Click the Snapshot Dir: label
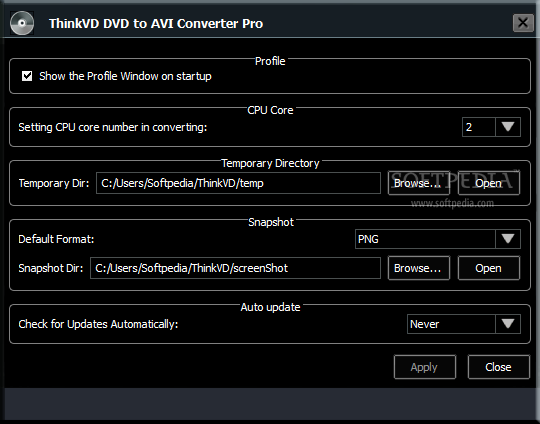Image resolution: width=540 pixels, height=424 pixels. point(51,268)
